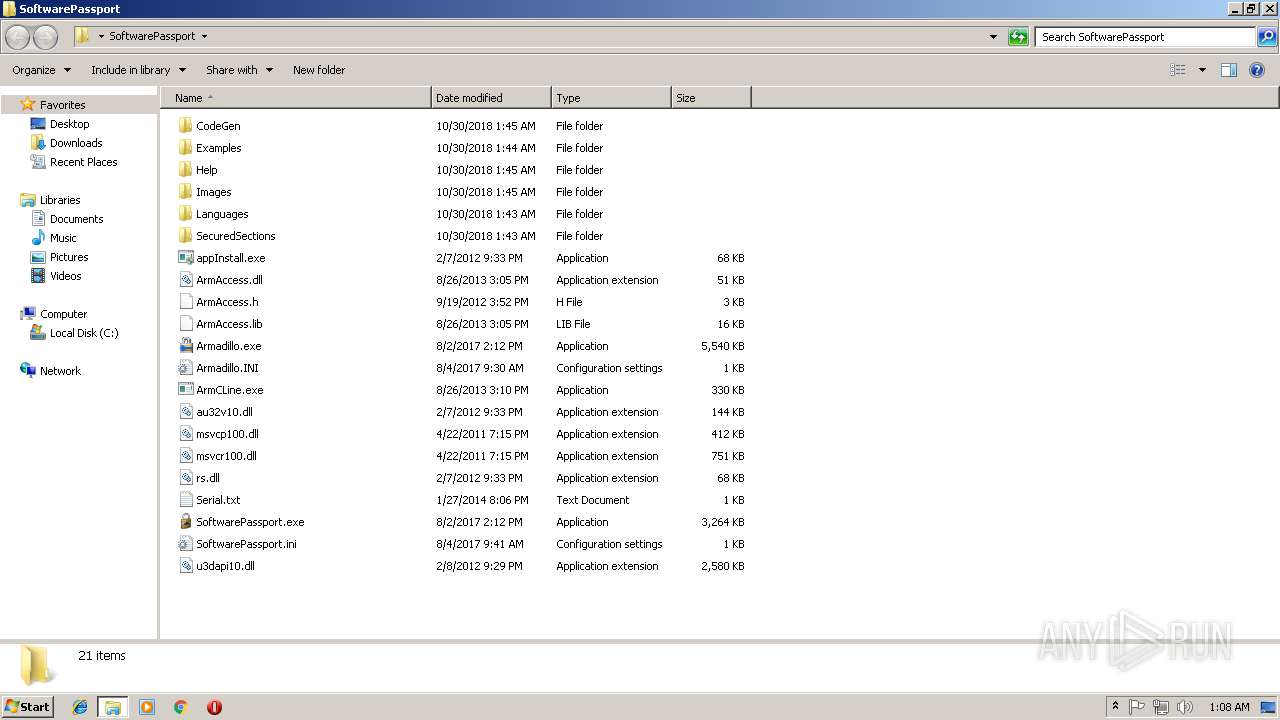1280x720 pixels.
Task: Select Network in navigation pane
Action: pos(60,371)
